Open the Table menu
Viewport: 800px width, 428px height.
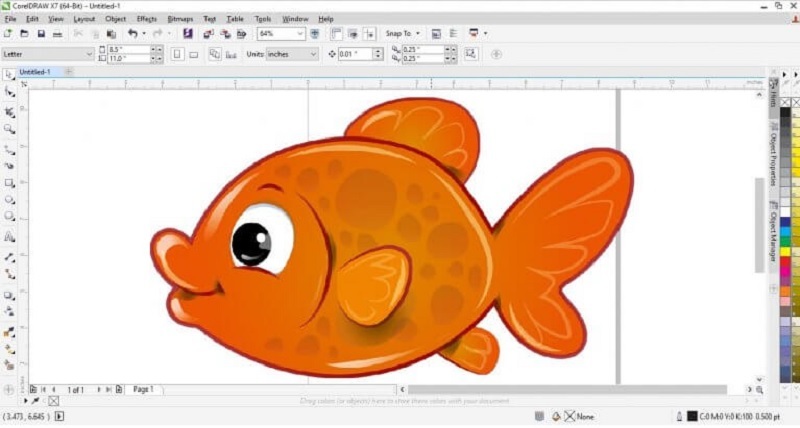pyautogui.click(x=235, y=19)
